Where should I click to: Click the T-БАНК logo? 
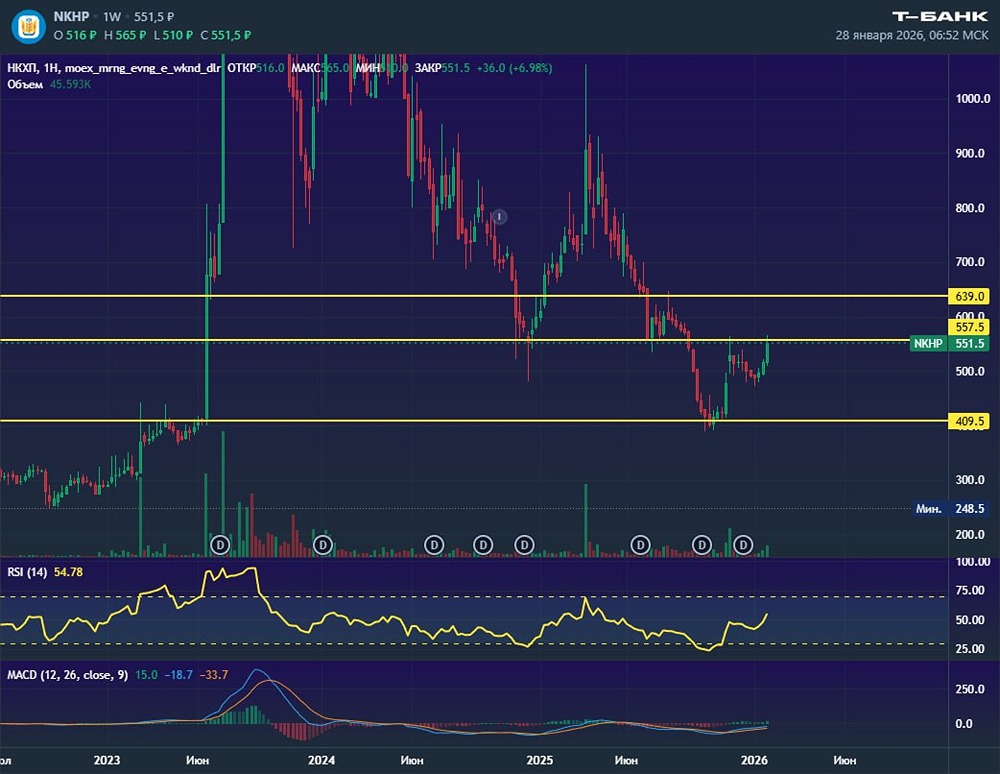(x=939, y=17)
